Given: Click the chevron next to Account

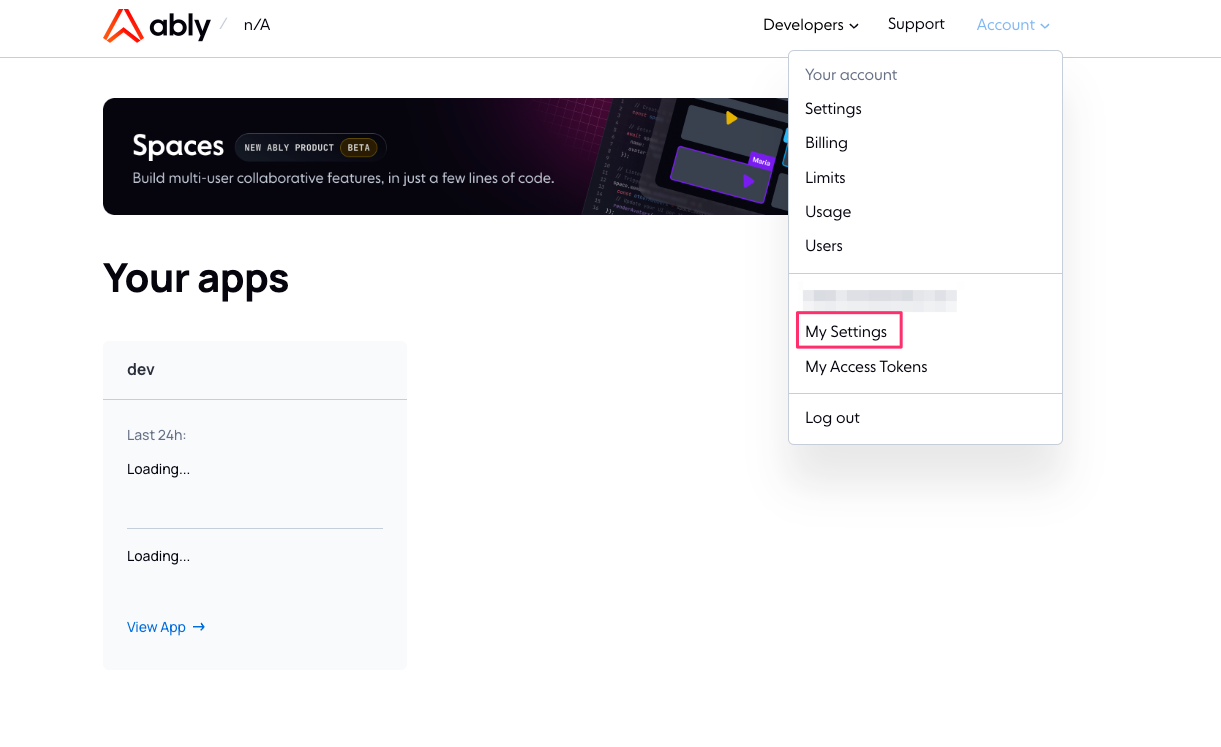Looking at the screenshot, I should click(1044, 25).
